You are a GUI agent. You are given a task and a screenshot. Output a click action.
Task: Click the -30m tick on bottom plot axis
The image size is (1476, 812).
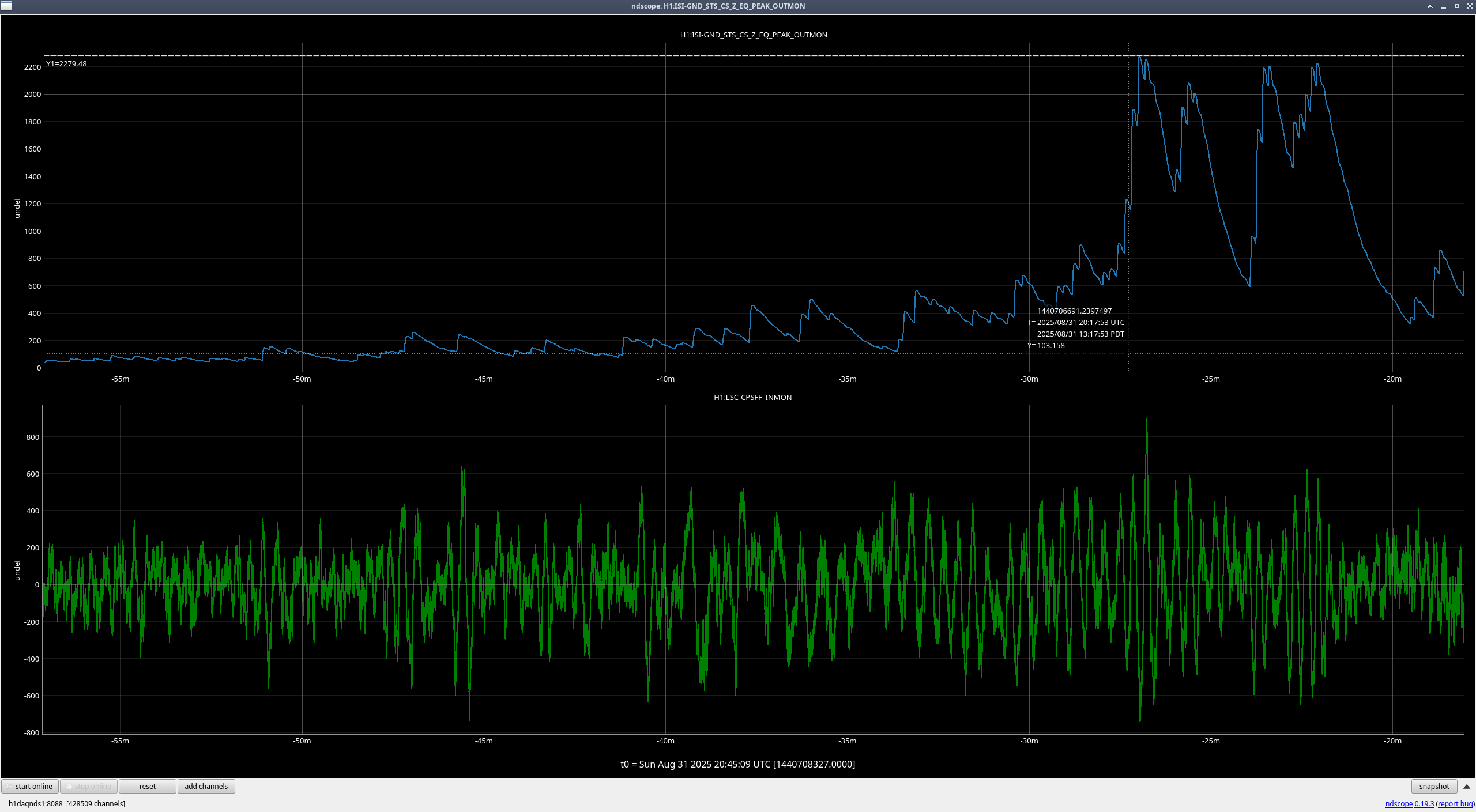point(1029,741)
